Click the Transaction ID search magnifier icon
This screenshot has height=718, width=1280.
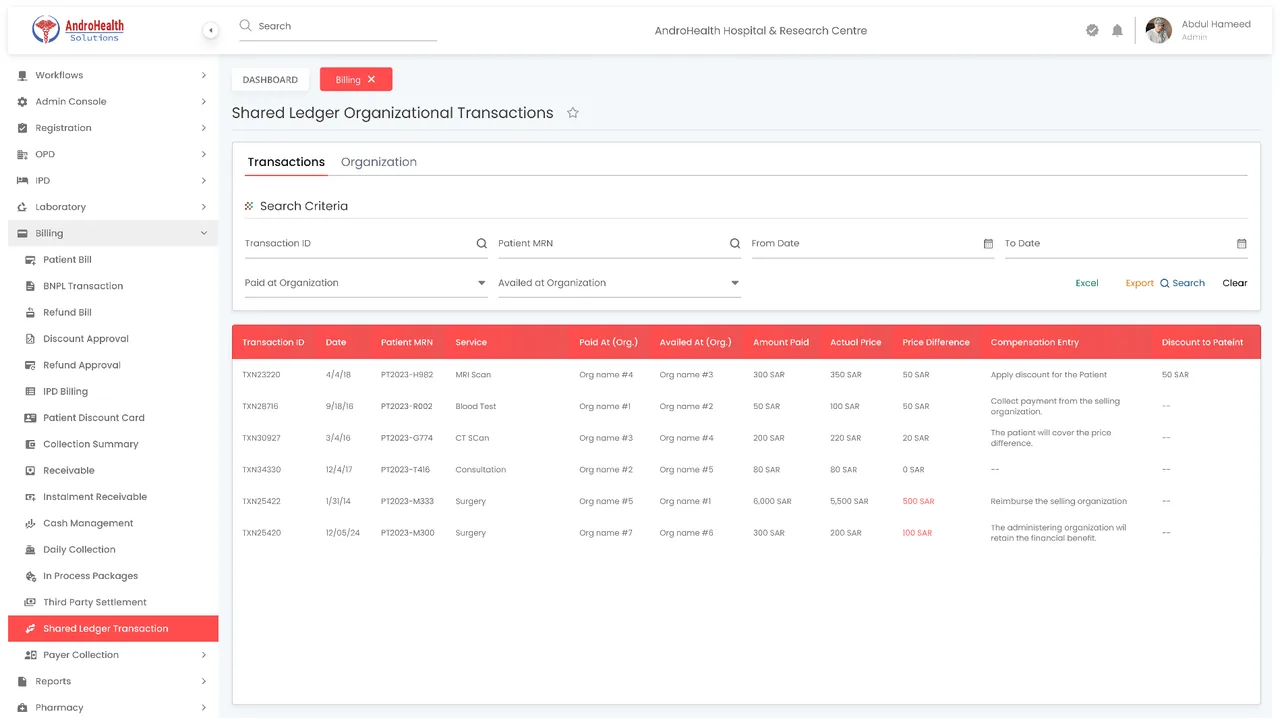point(481,243)
